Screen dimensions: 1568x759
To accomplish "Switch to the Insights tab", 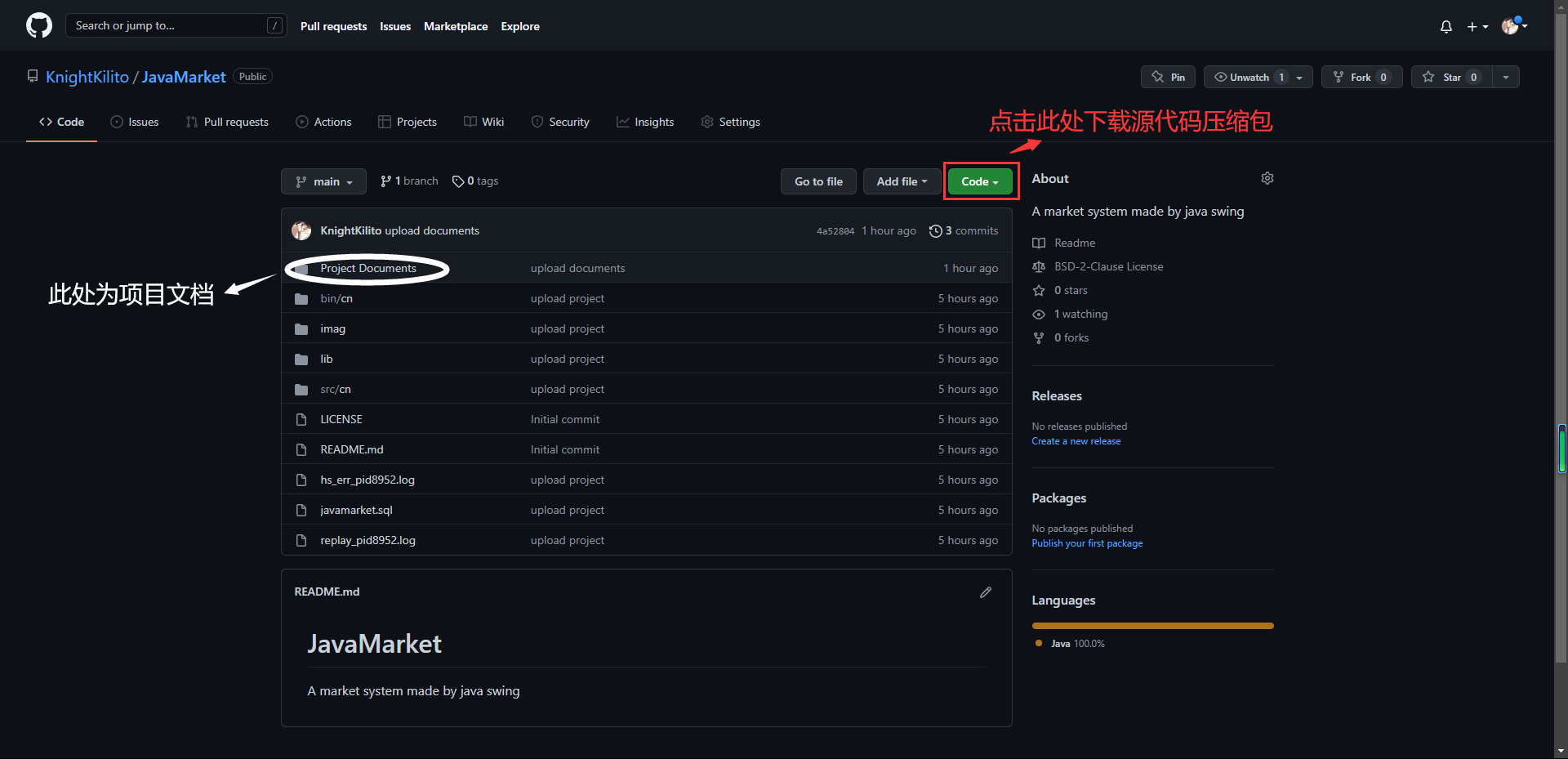I will tap(645, 122).
